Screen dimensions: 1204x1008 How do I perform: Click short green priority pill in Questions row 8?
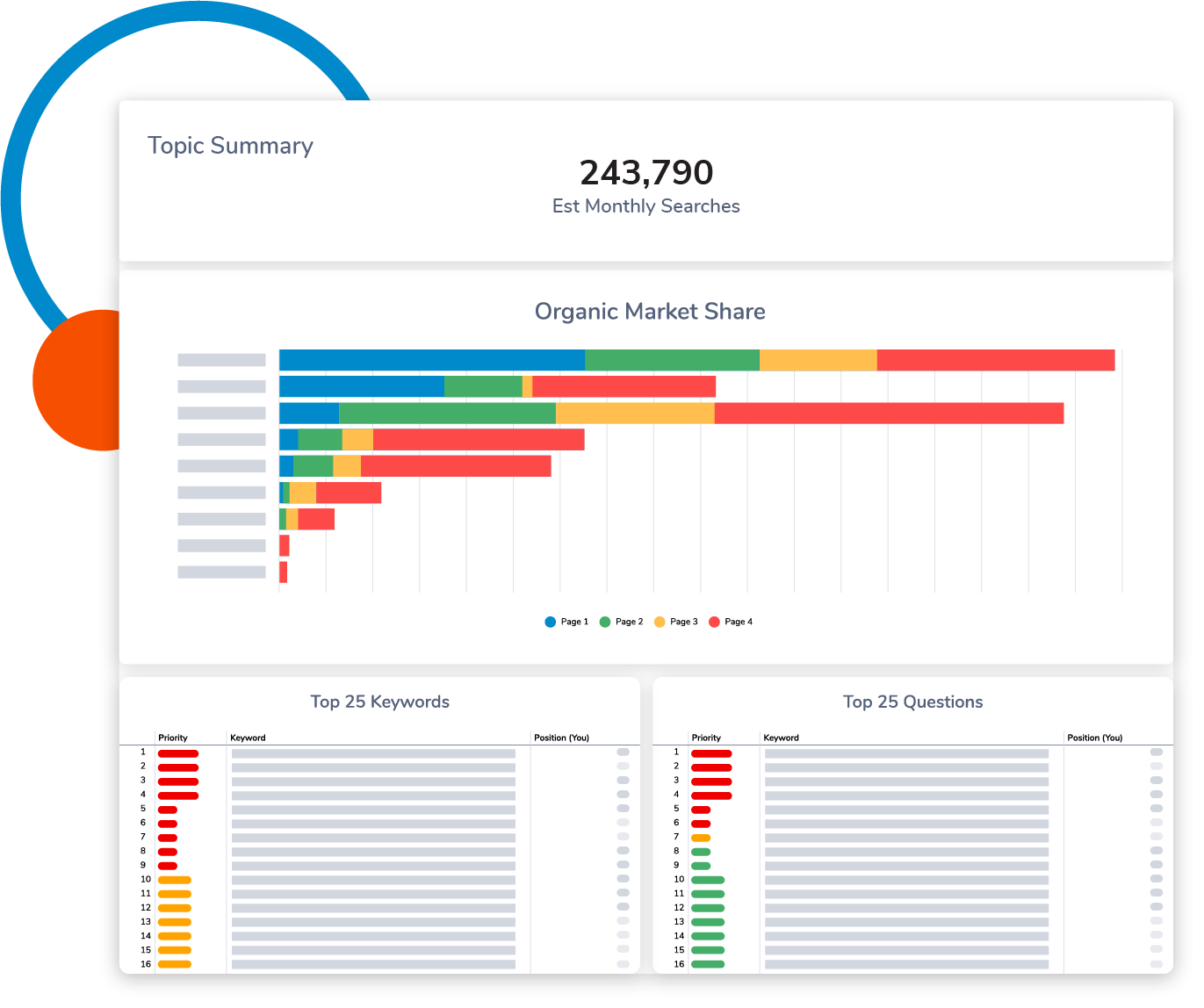pyautogui.click(x=701, y=852)
